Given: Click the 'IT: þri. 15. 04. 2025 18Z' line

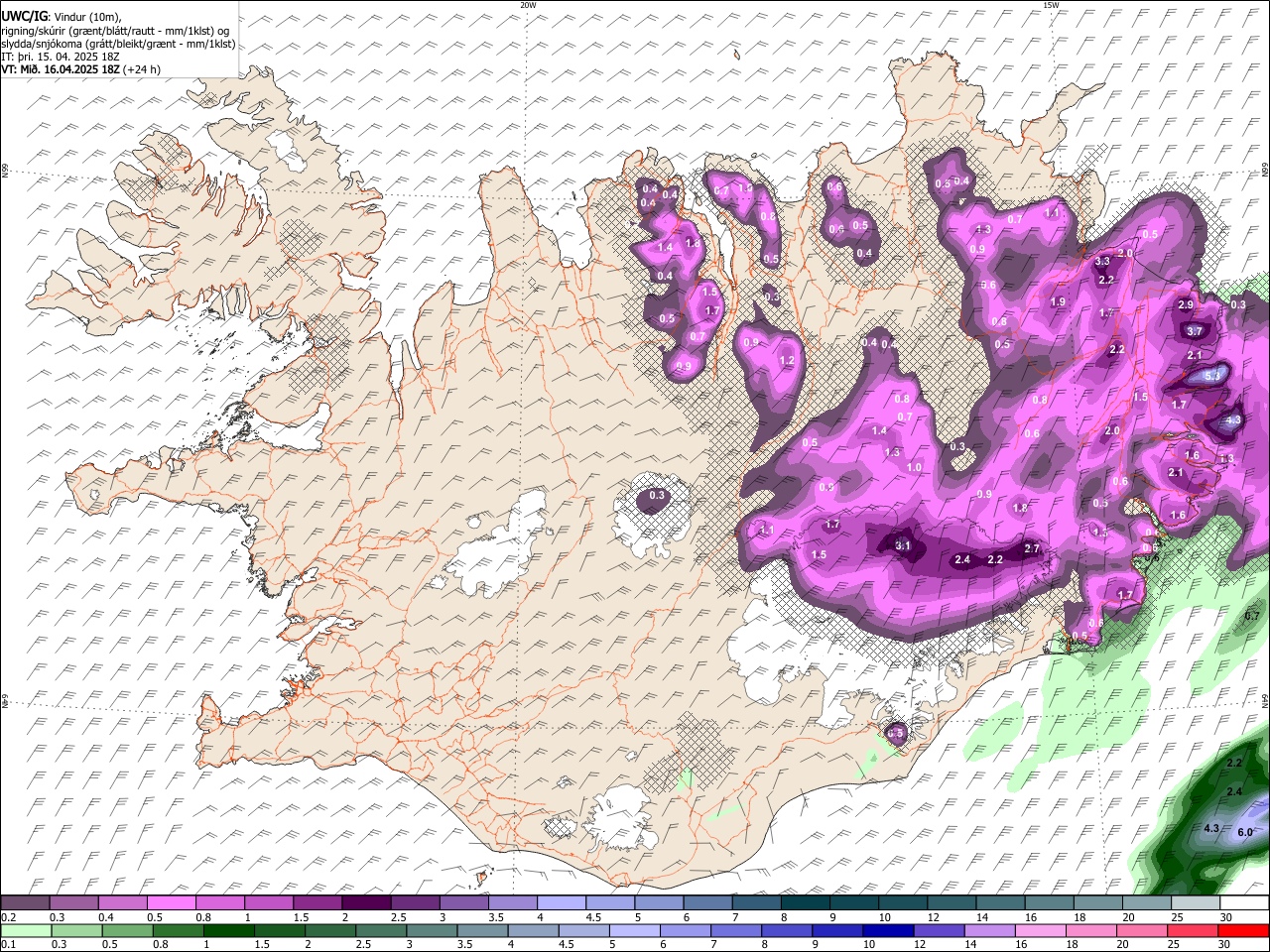Looking at the screenshot, I should [x=61, y=57].
